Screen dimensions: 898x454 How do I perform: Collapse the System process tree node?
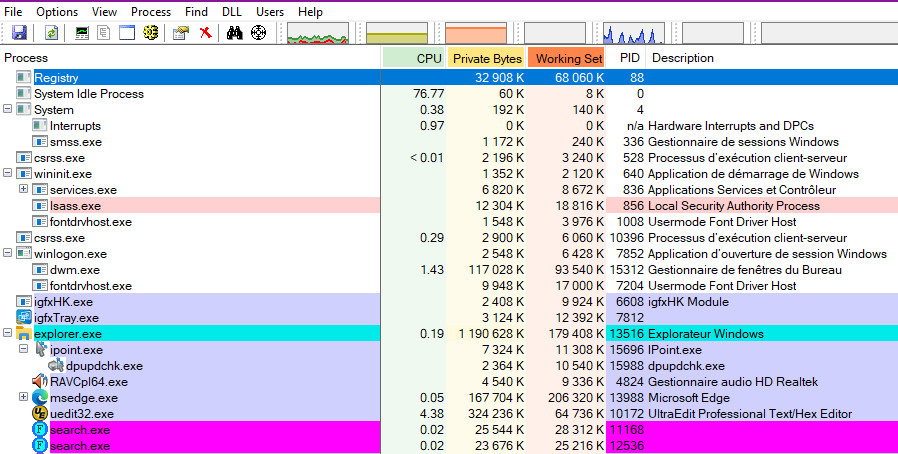pyautogui.click(x=7, y=109)
